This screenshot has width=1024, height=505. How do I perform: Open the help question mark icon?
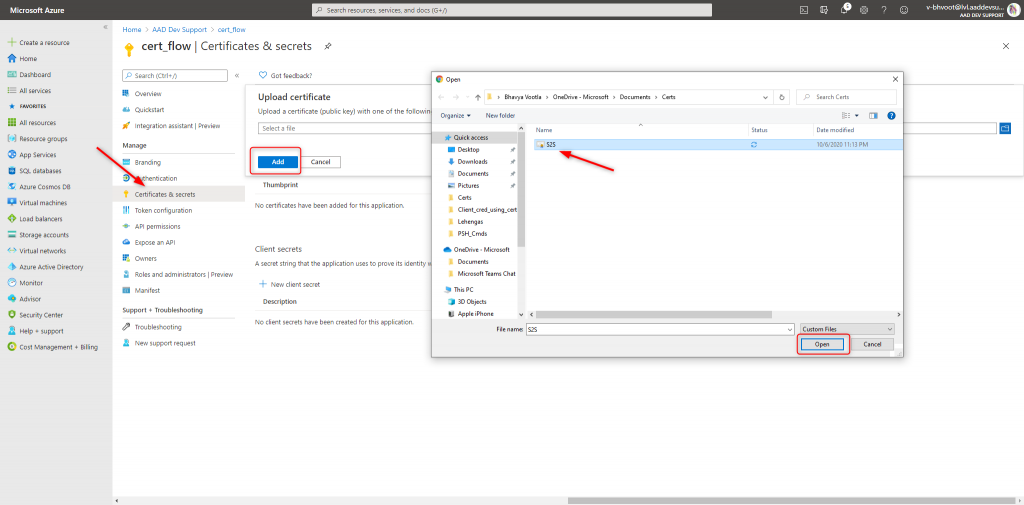coord(884,10)
